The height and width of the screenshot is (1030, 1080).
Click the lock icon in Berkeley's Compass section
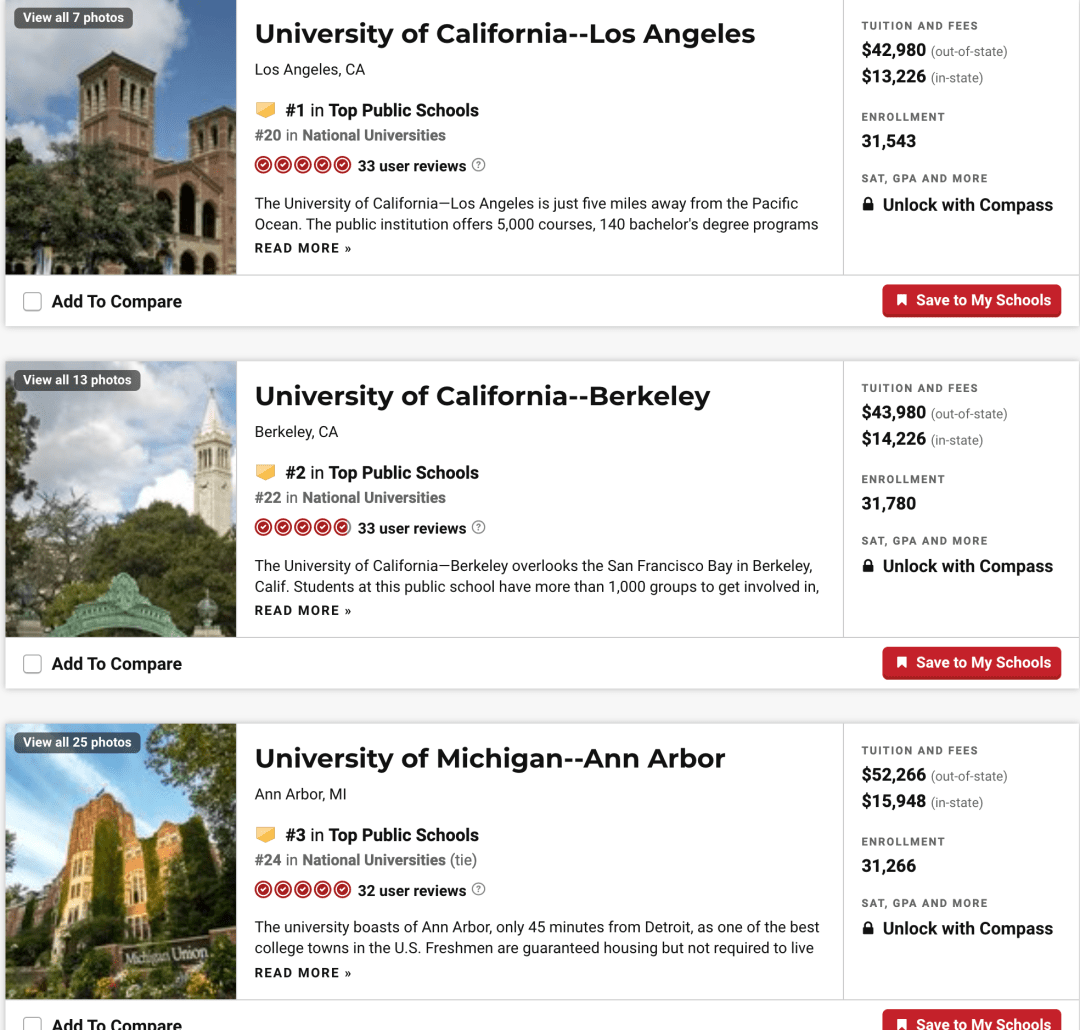[868, 566]
